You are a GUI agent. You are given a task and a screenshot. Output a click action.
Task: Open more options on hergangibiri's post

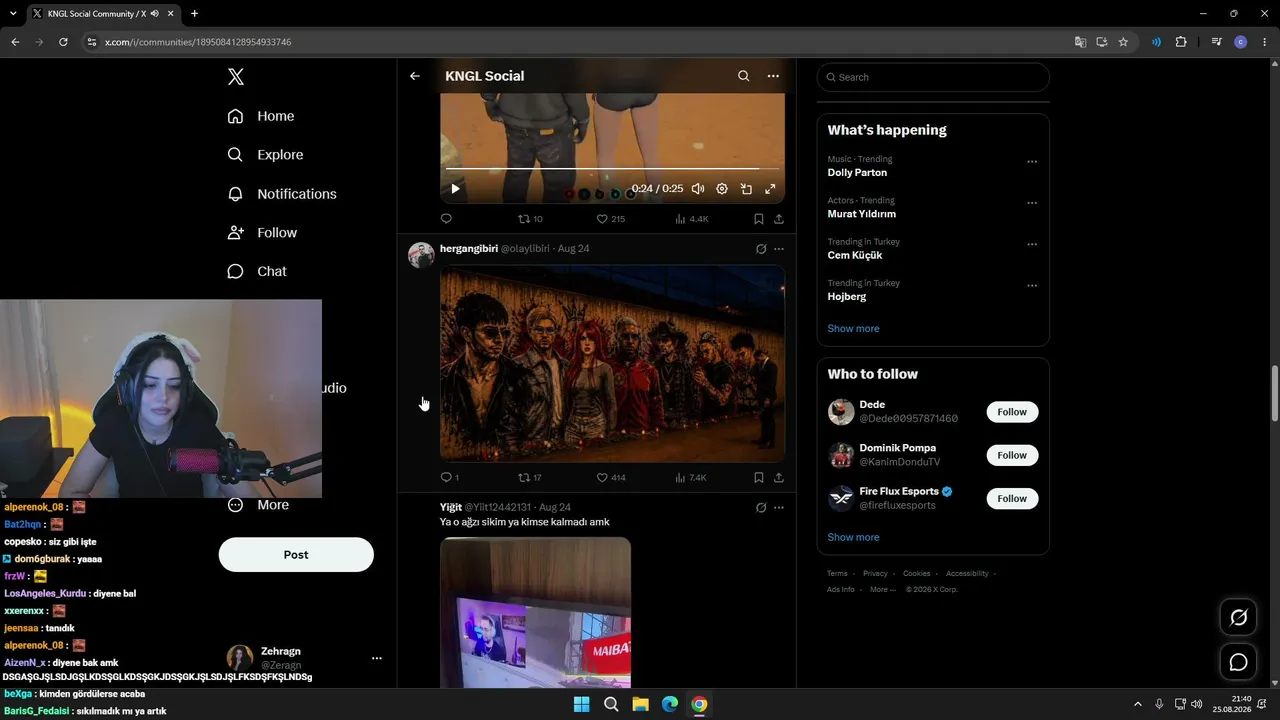(x=779, y=249)
